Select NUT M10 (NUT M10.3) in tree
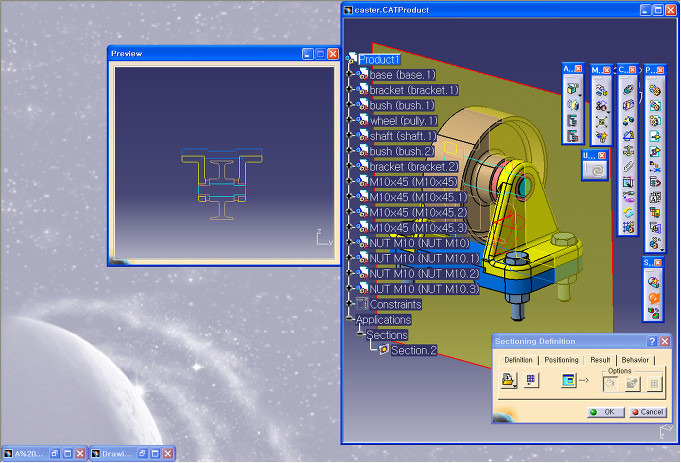Screen dimensions: 681x463 [x=424, y=289]
